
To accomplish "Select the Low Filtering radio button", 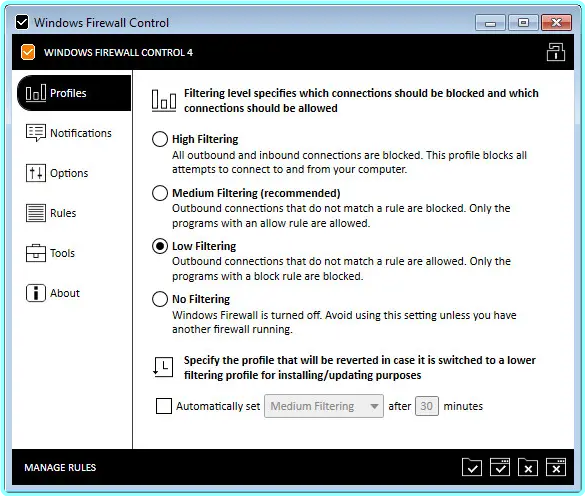I will pos(160,246).
